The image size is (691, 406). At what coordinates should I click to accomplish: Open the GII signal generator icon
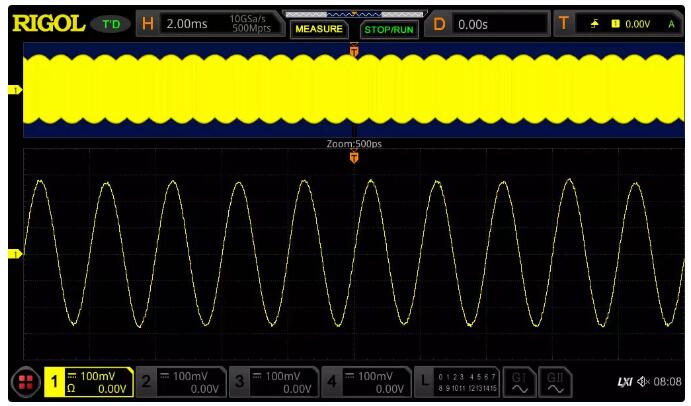(x=555, y=382)
